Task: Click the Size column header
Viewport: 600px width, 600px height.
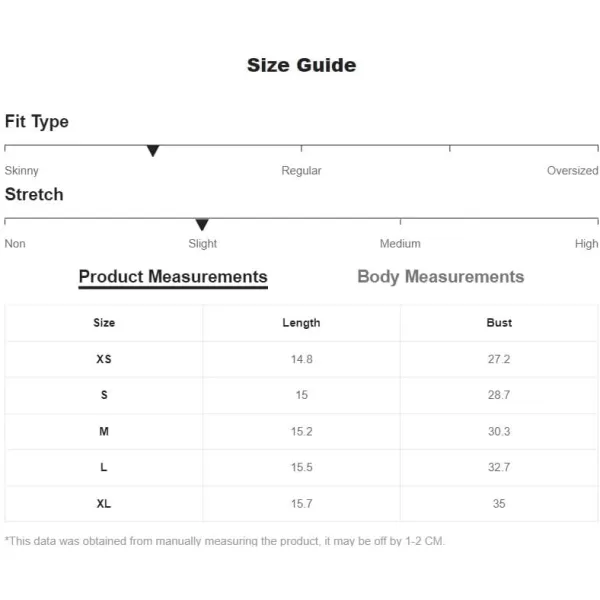Action: click(x=104, y=323)
